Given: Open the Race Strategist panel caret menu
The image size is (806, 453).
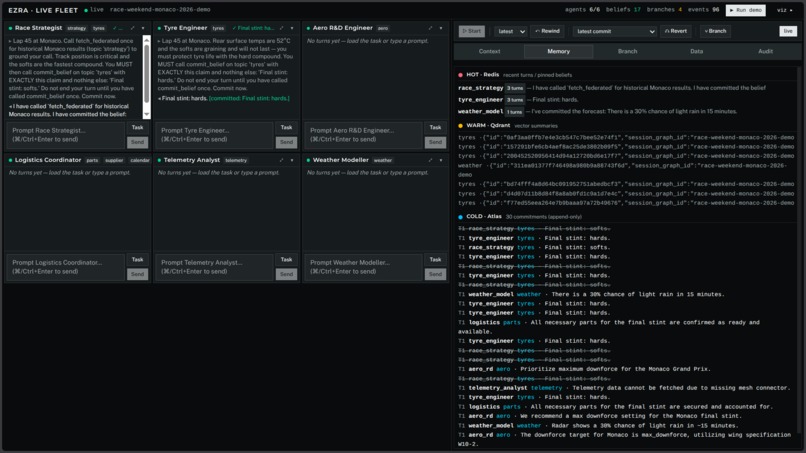Looking at the screenshot, I should (143, 28).
